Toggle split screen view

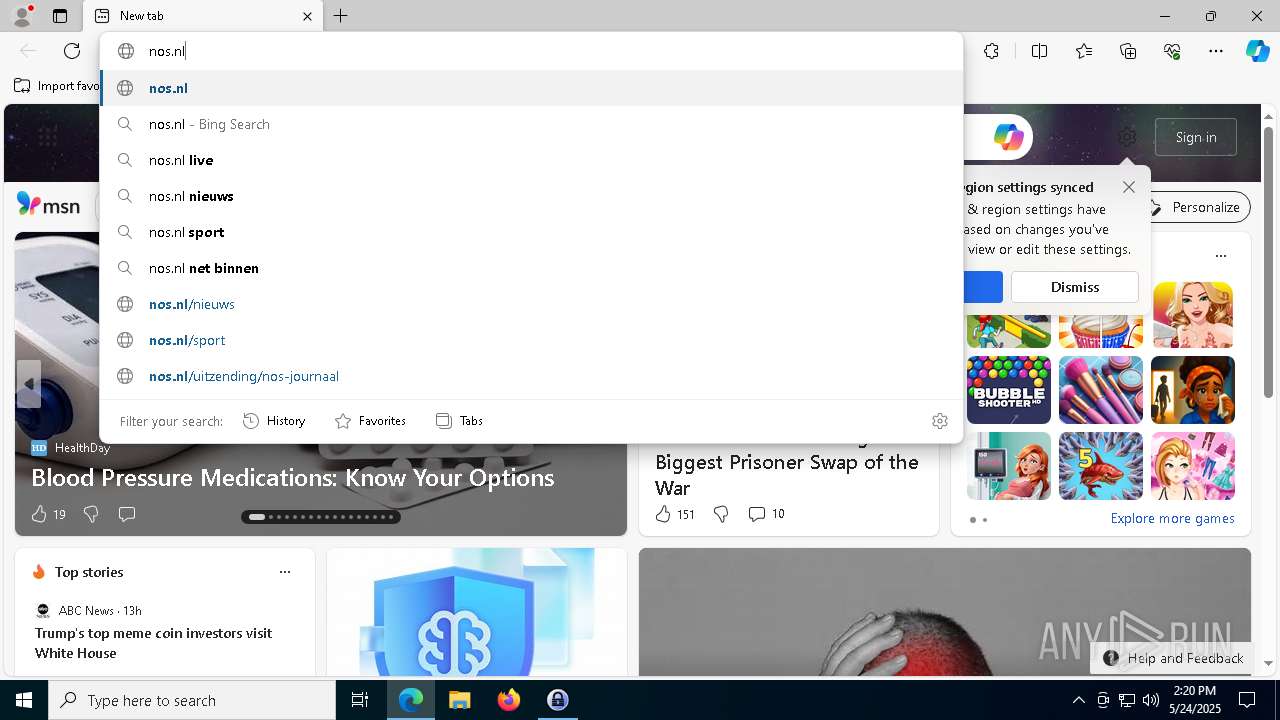click(x=1039, y=51)
